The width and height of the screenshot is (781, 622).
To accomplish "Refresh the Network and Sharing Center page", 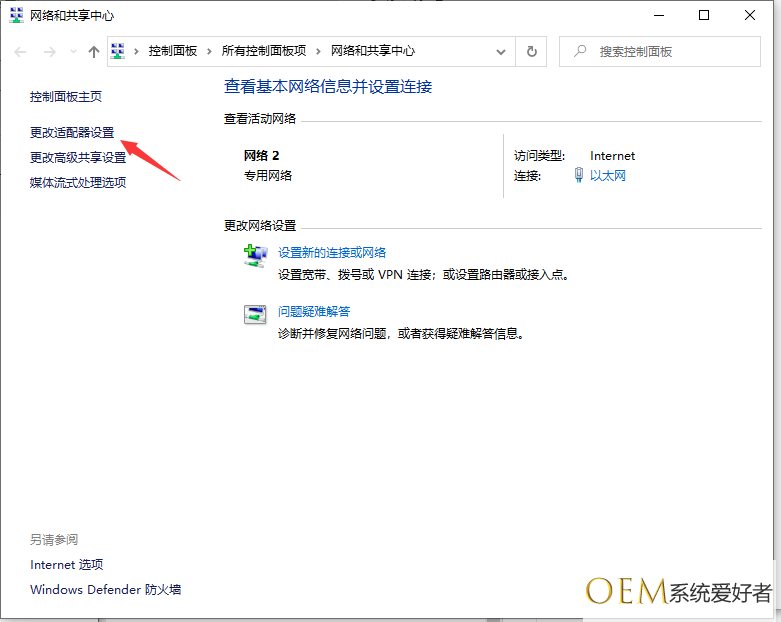I will pyautogui.click(x=532, y=51).
